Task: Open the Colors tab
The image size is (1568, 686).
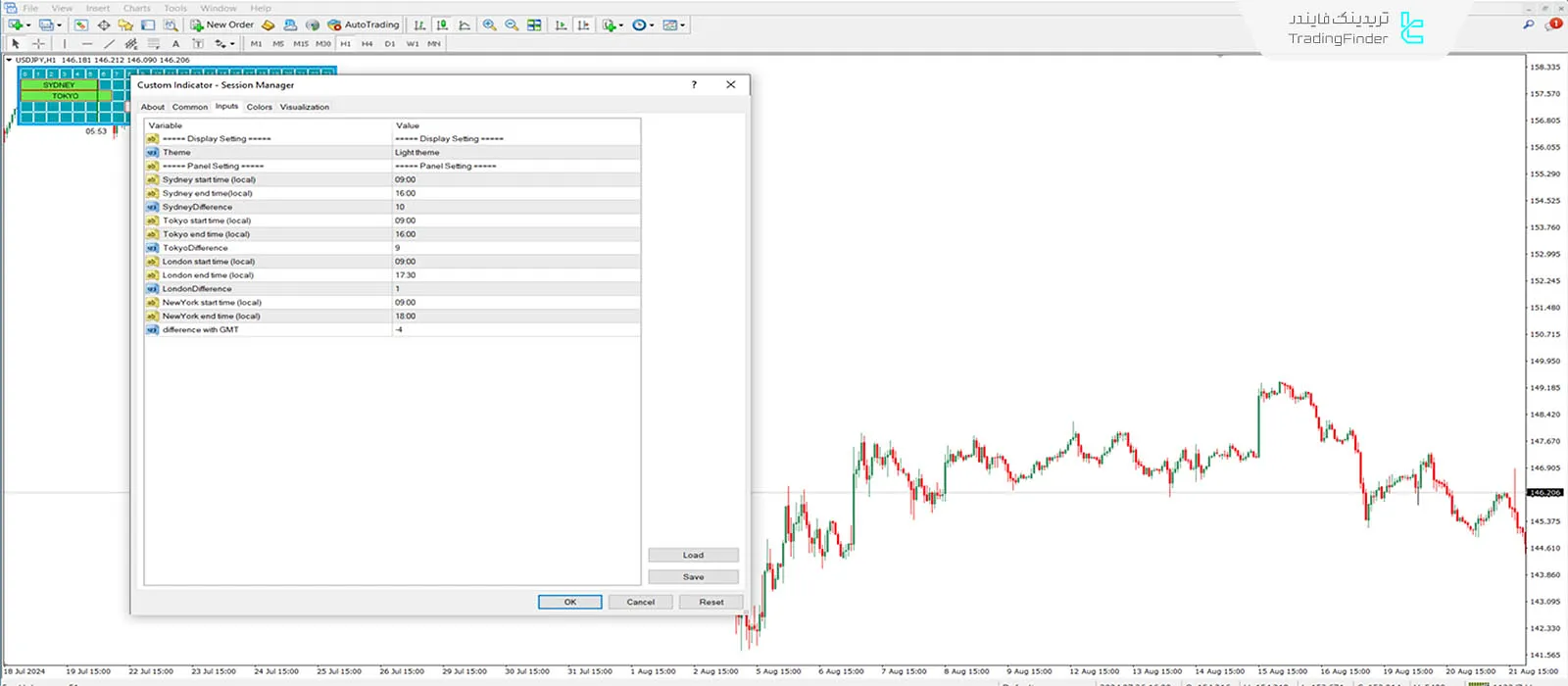Action: [x=259, y=107]
